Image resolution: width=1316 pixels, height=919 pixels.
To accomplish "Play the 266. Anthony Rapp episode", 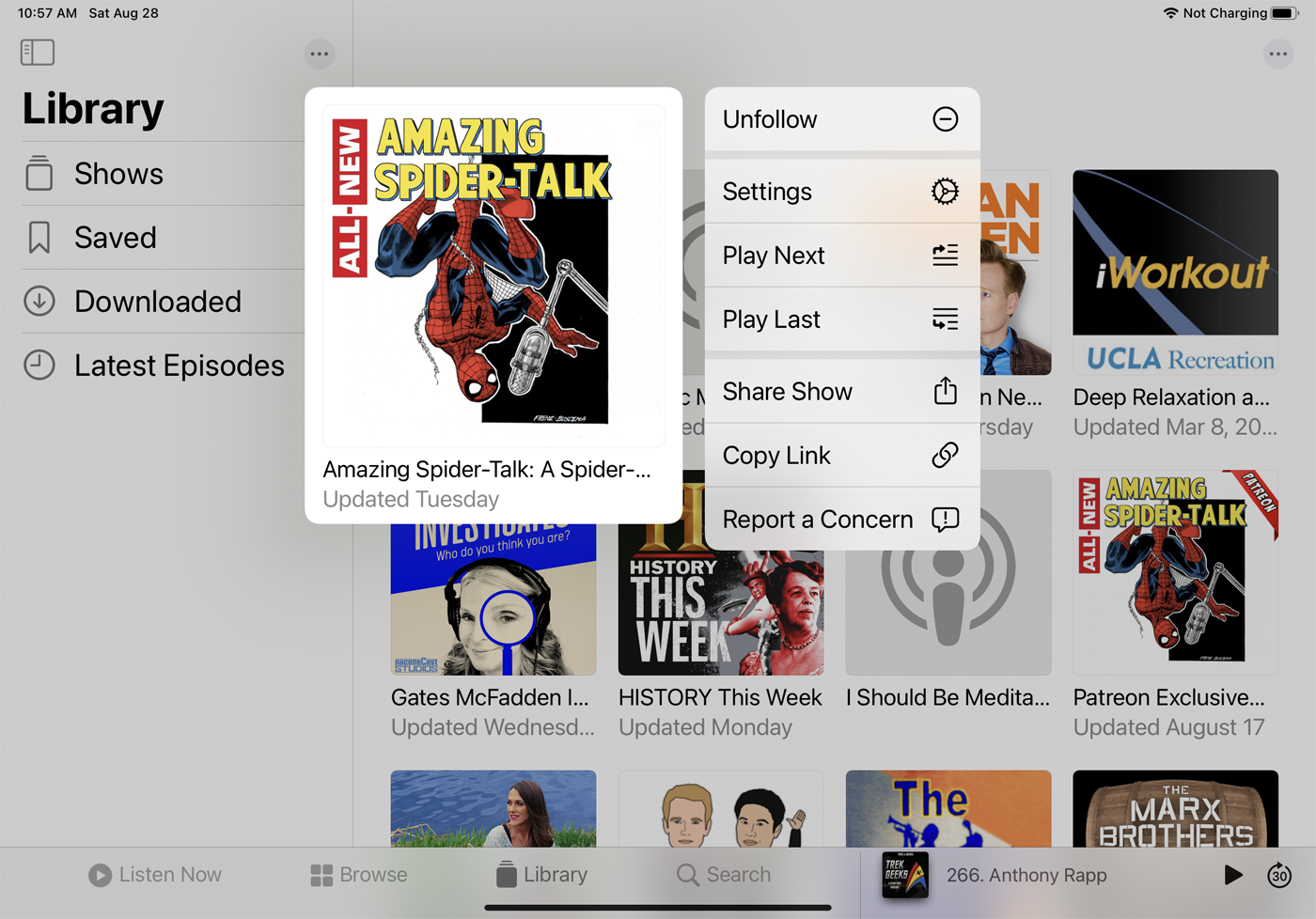I will pos(1233,875).
